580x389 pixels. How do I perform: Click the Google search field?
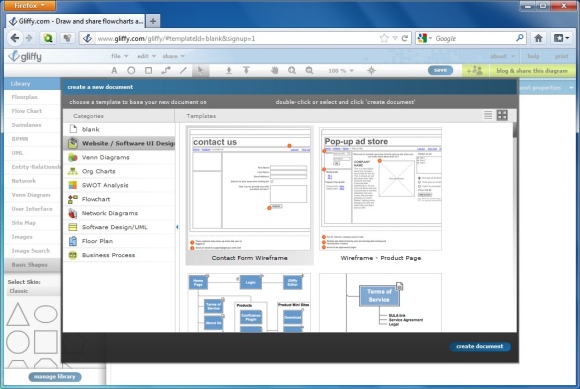[474, 38]
